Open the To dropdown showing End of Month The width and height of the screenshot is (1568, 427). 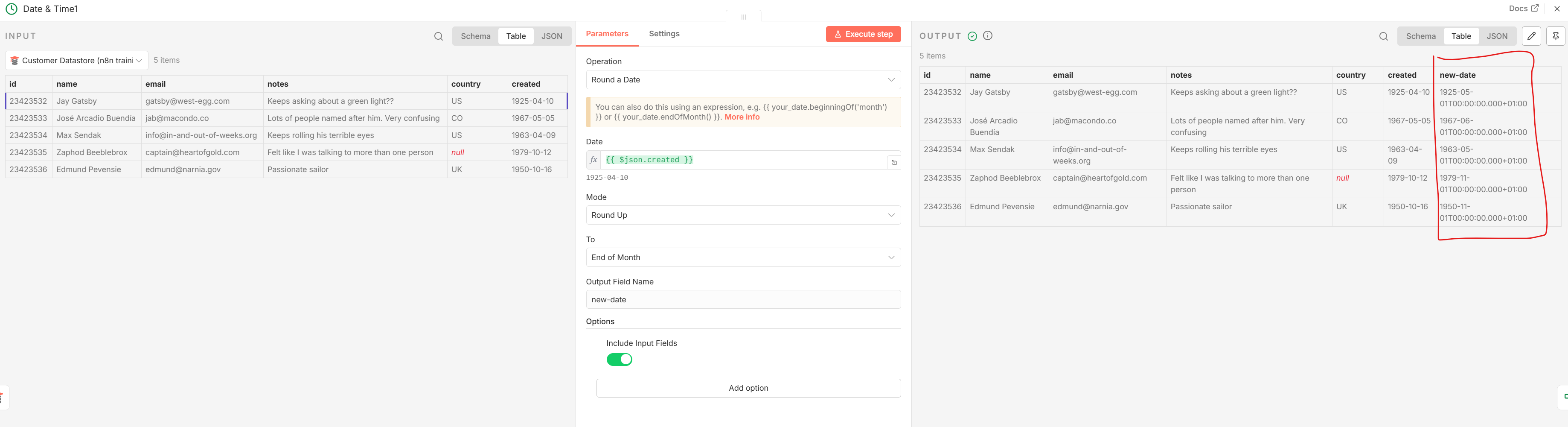click(742, 257)
